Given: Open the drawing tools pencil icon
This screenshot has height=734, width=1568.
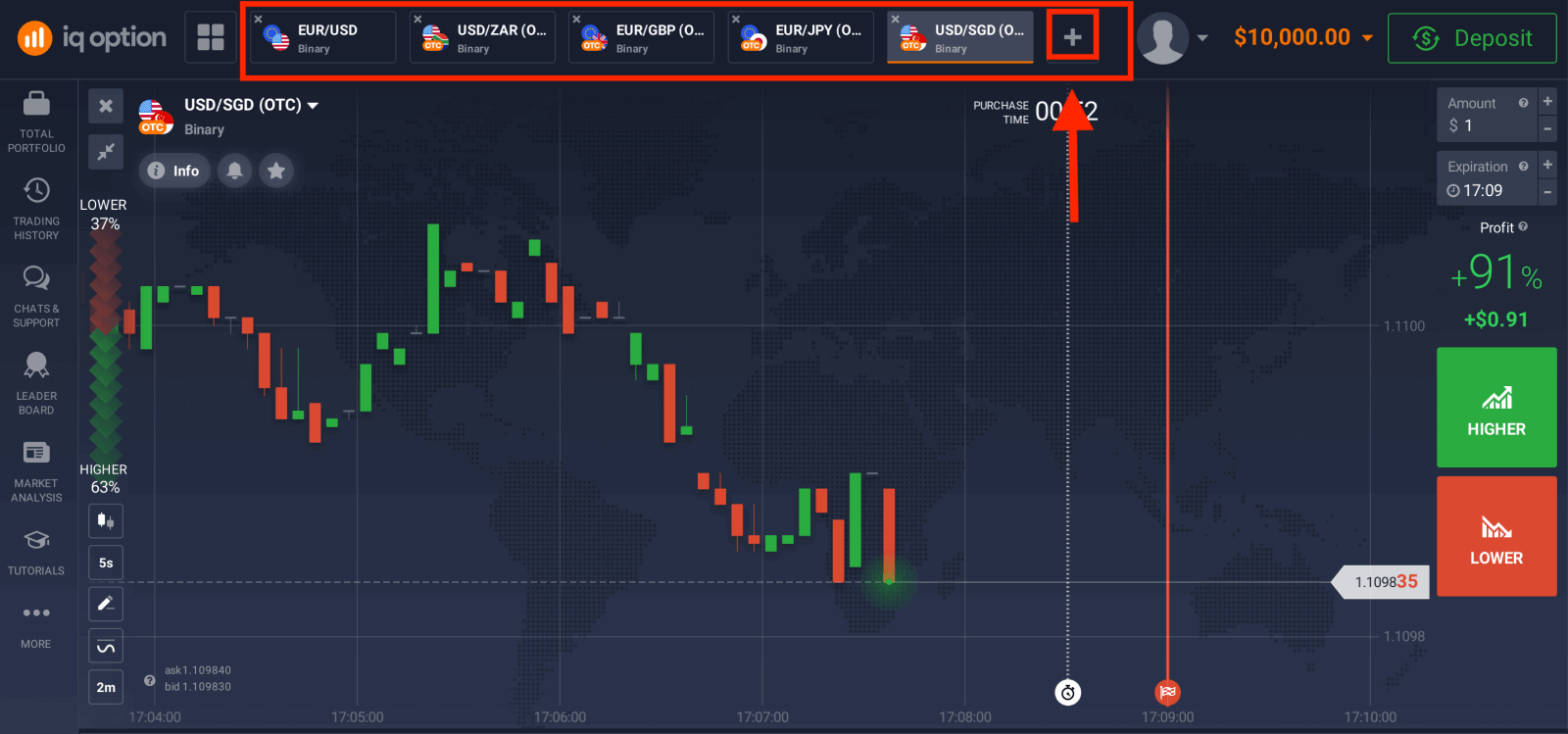Looking at the screenshot, I should [106, 604].
